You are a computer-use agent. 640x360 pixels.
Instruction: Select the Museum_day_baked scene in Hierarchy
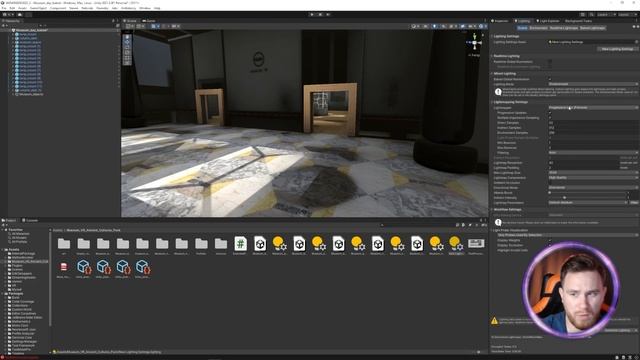pyautogui.click(x=33, y=30)
